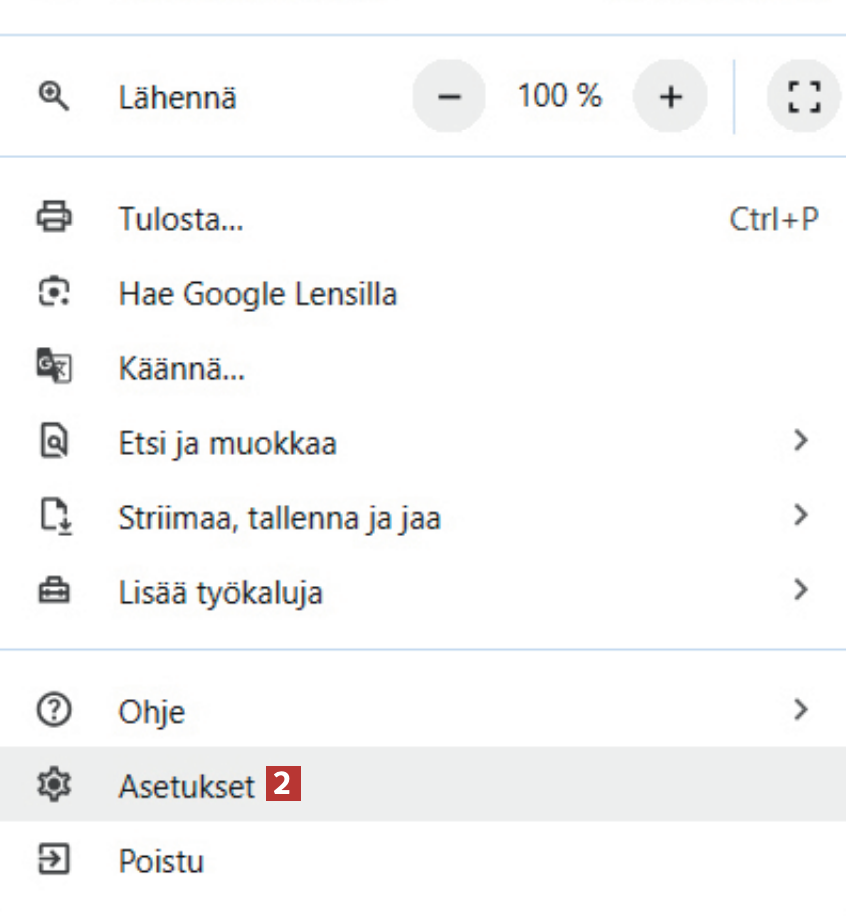Expand Striimaa, tallenna ja jaa submenu arrow
The height and width of the screenshot is (916, 846).
[799, 516]
